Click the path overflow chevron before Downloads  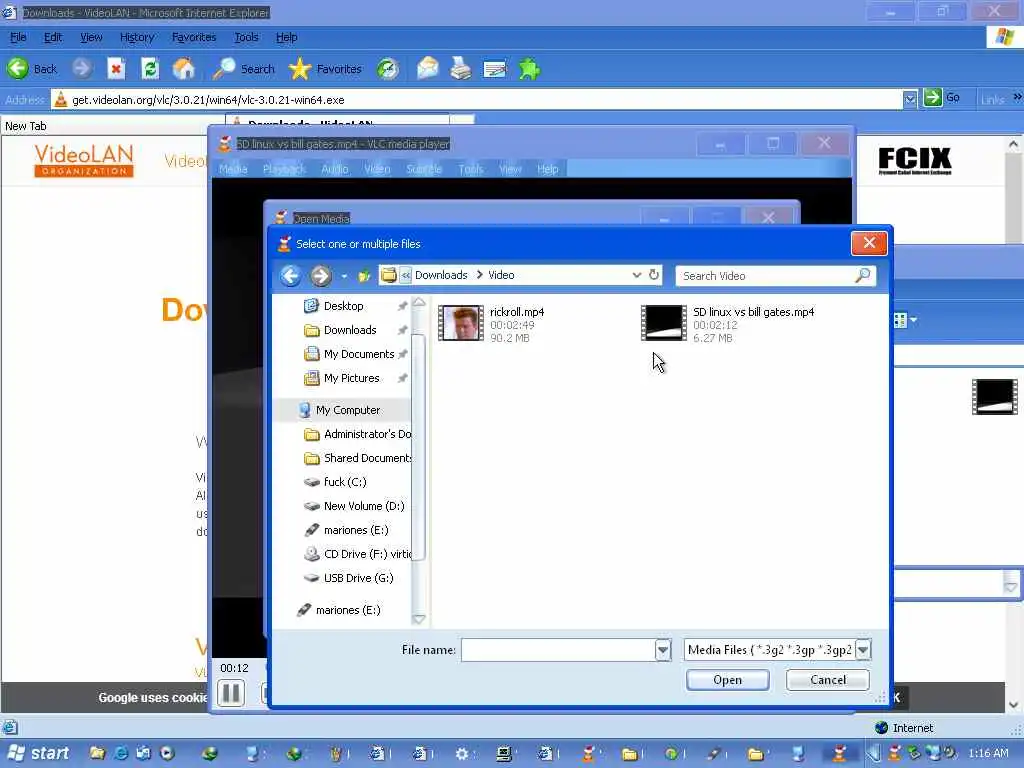(x=406, y=275)
